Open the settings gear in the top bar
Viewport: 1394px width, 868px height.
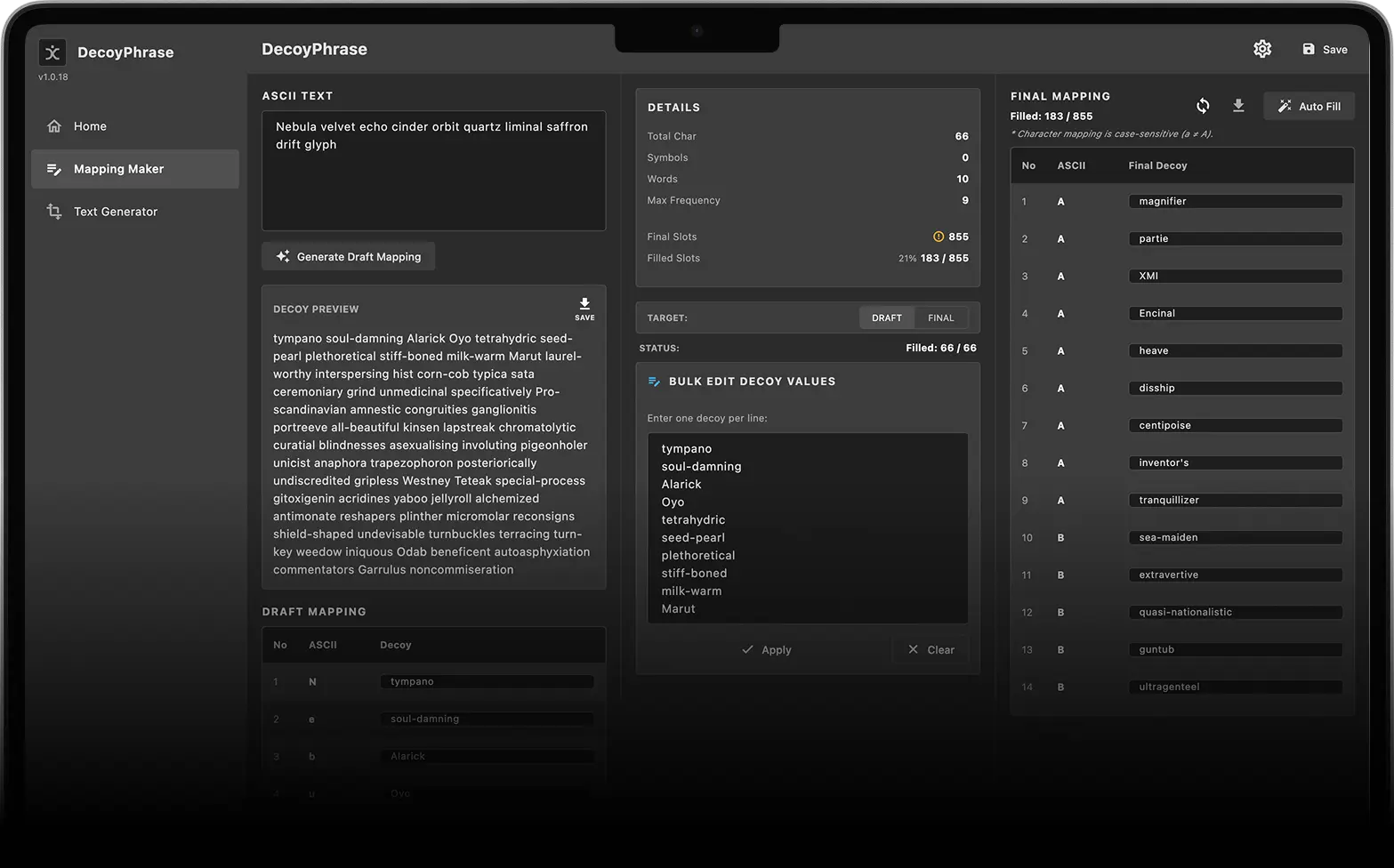click(1262, 49)
